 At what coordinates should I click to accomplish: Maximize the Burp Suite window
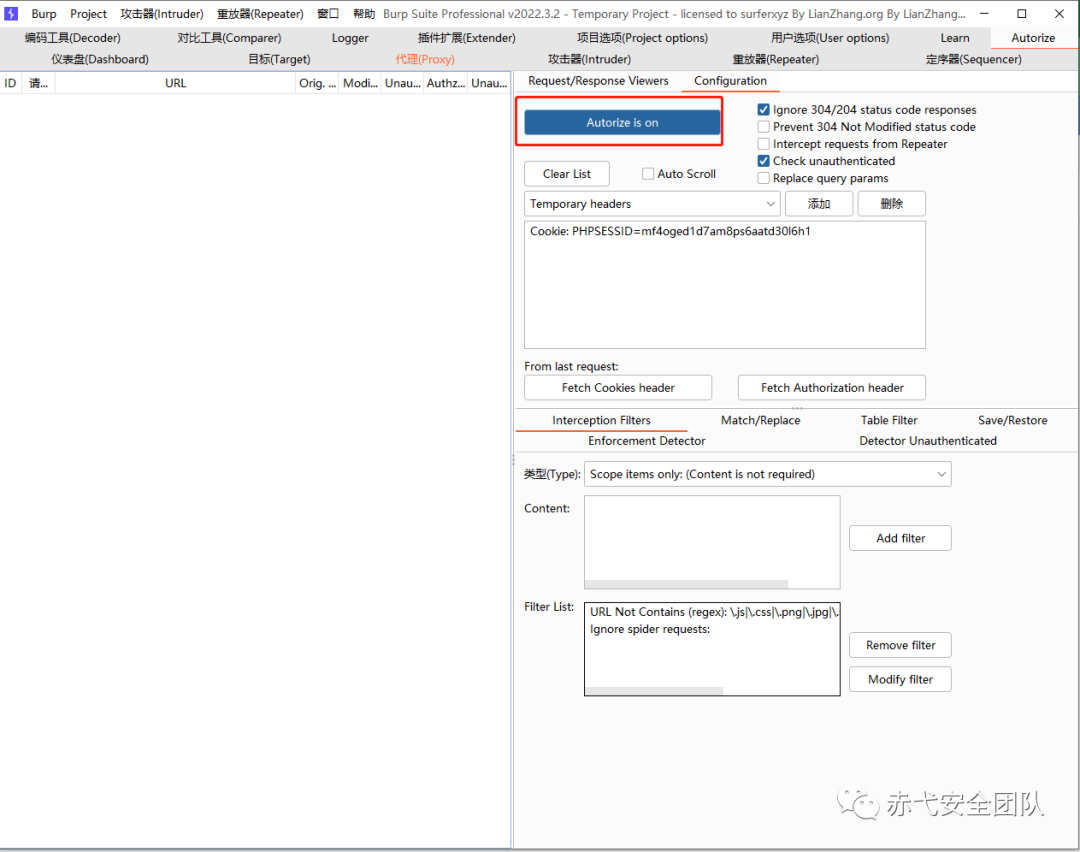1021,14
